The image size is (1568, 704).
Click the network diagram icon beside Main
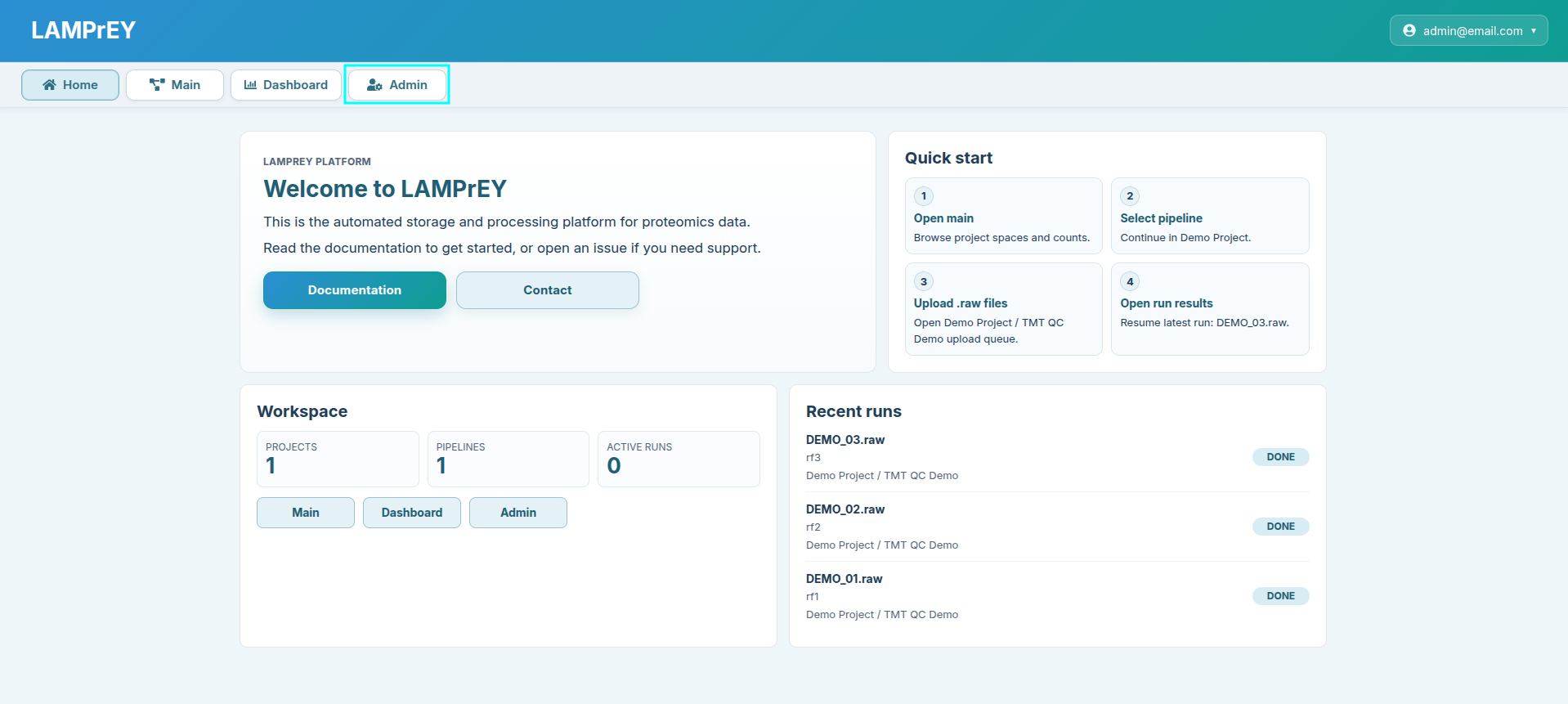pos(157,85)
